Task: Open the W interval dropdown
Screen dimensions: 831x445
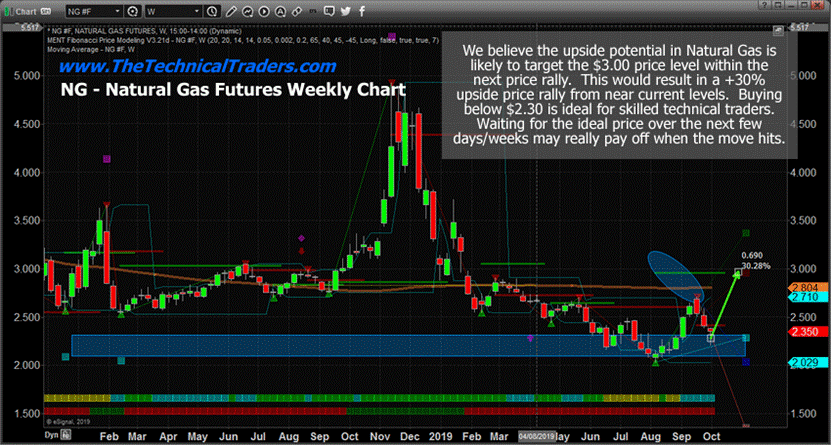Action: (172, 10)
